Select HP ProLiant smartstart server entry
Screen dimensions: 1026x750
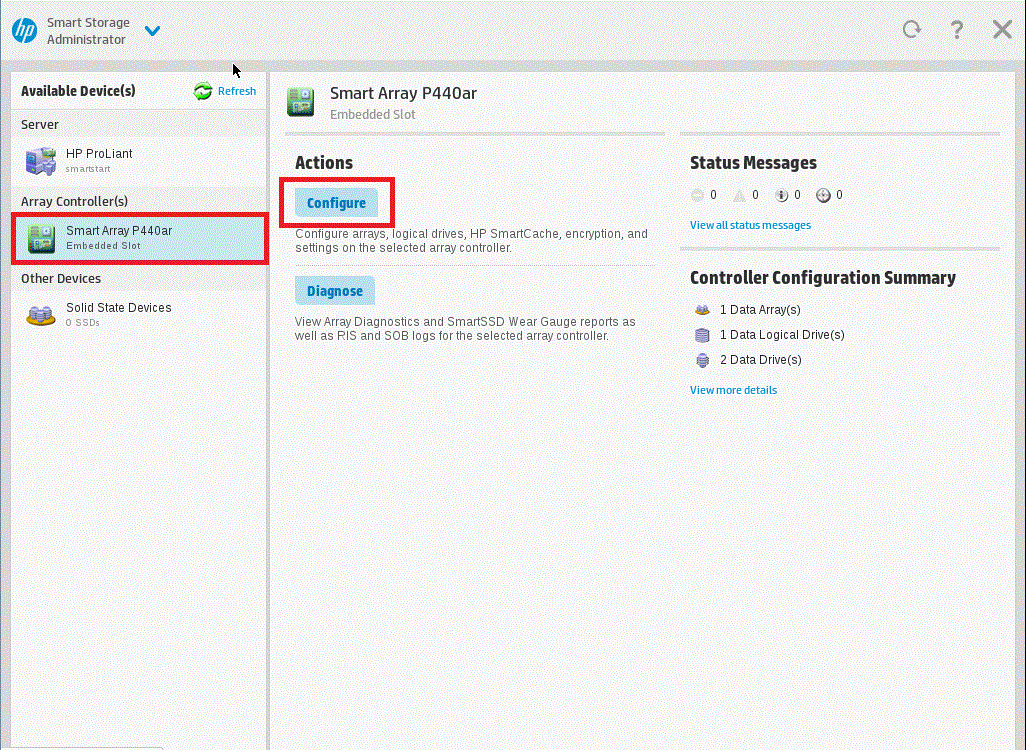pos(139,161)
